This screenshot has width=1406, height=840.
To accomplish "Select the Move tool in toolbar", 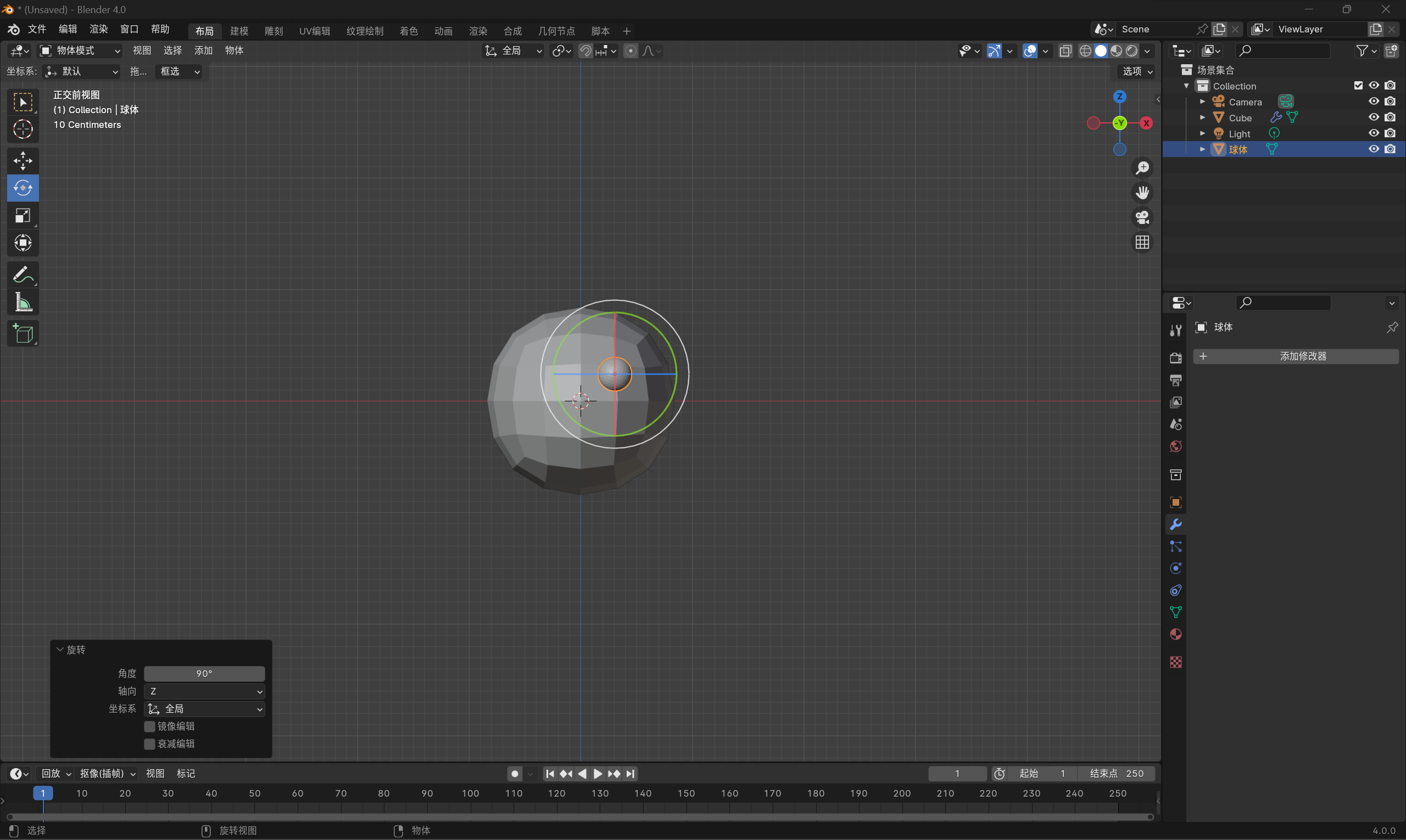I will pyautogui.click(x=23, y=161).
